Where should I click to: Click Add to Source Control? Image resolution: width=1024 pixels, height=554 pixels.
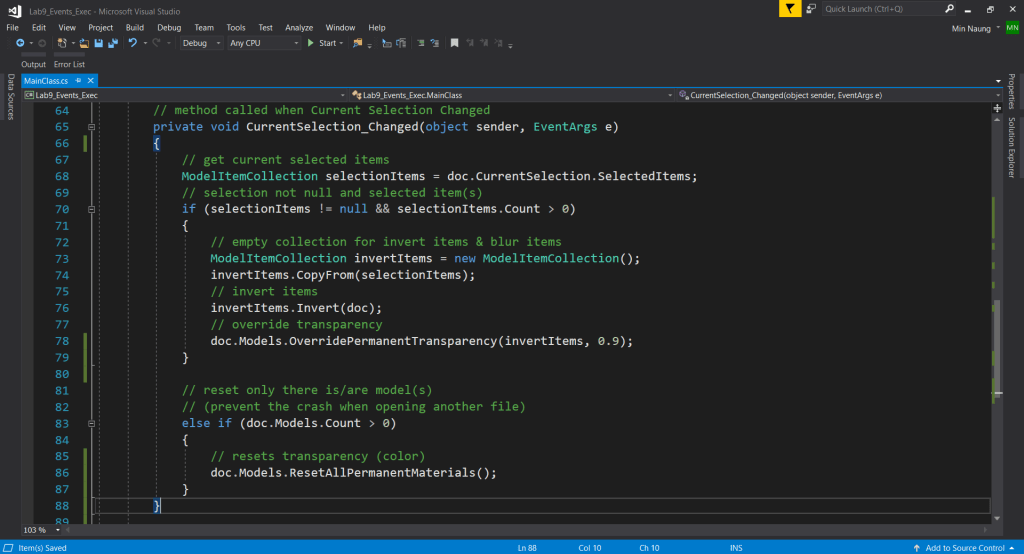pos(964,547)
